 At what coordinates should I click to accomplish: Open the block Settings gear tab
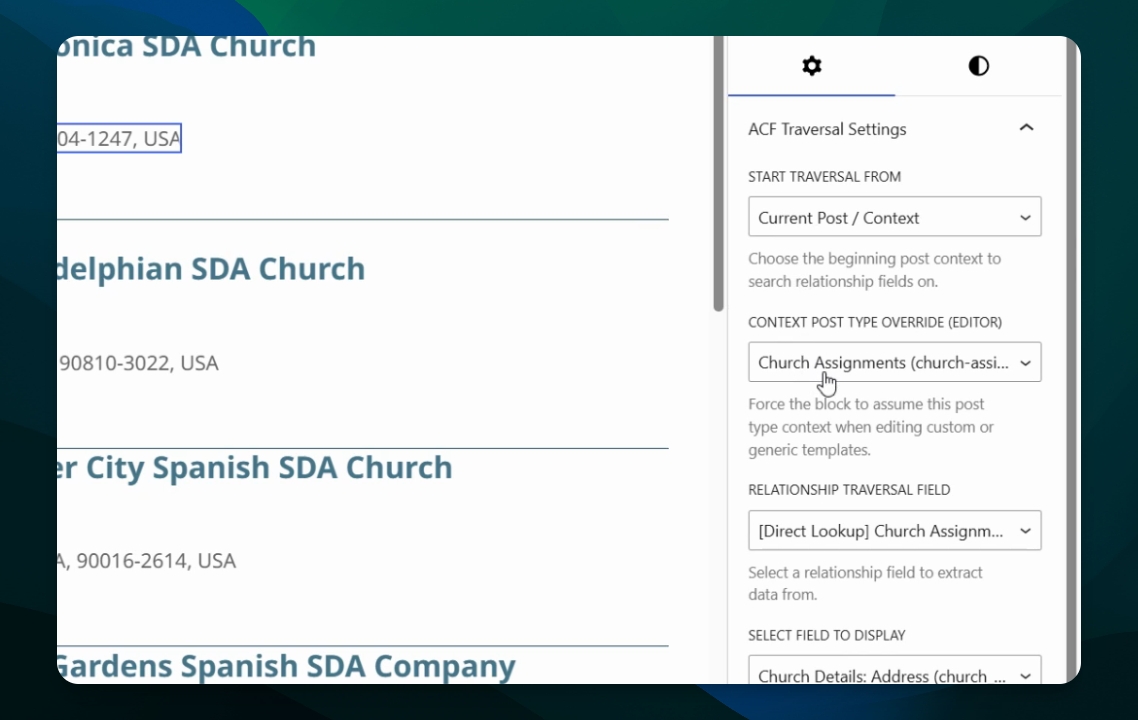point(811,66)
